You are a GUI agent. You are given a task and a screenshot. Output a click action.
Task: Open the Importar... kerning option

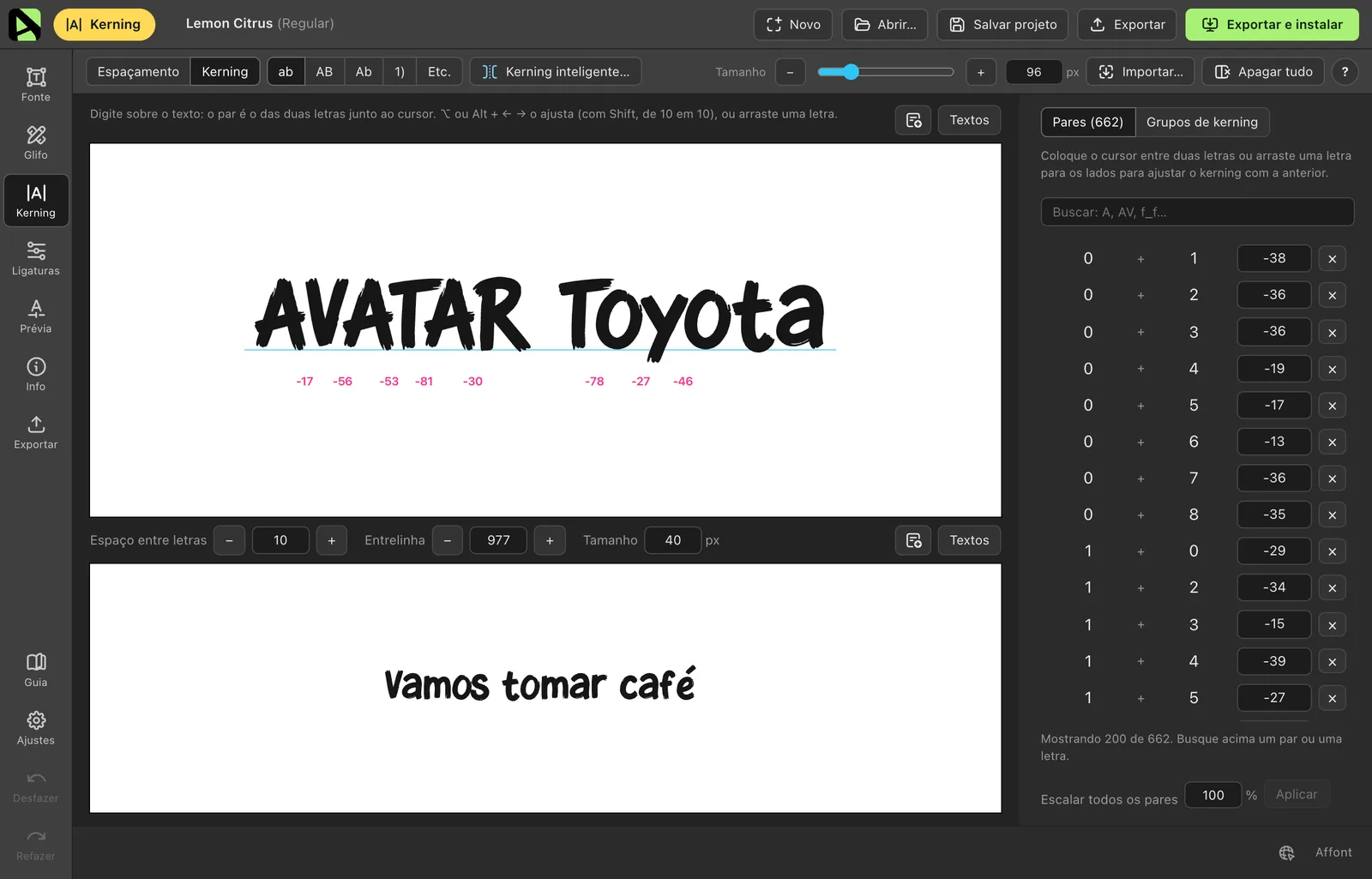click(1140, 72)
